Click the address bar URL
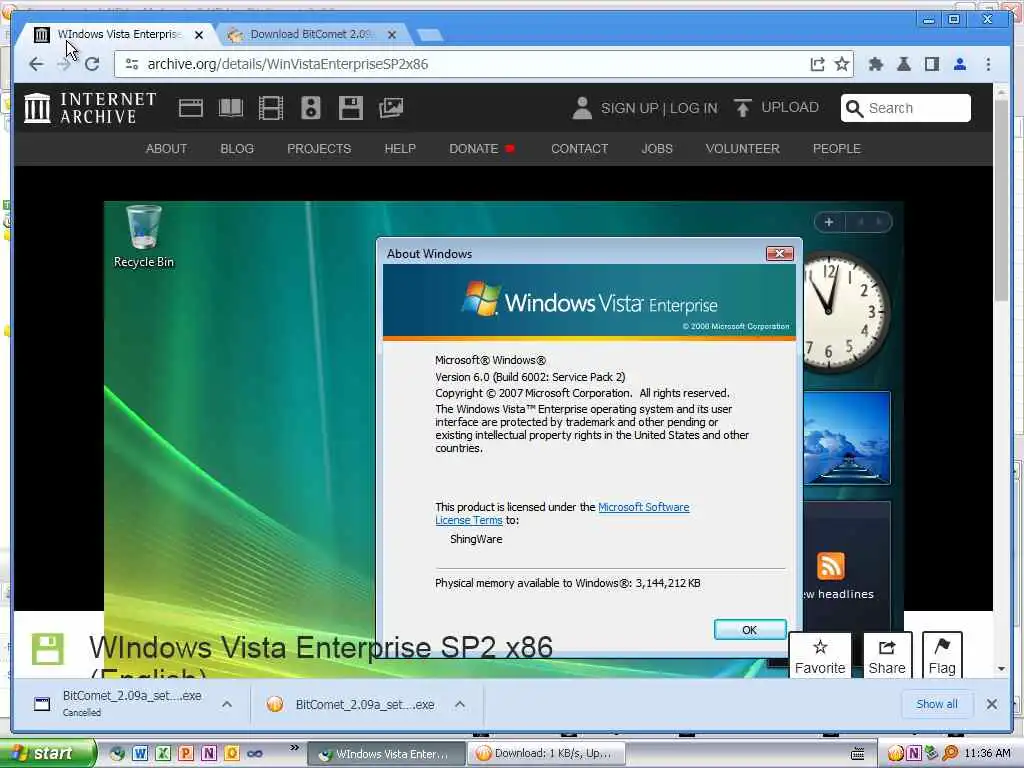1024x768 pixels. tap(288, 64)
